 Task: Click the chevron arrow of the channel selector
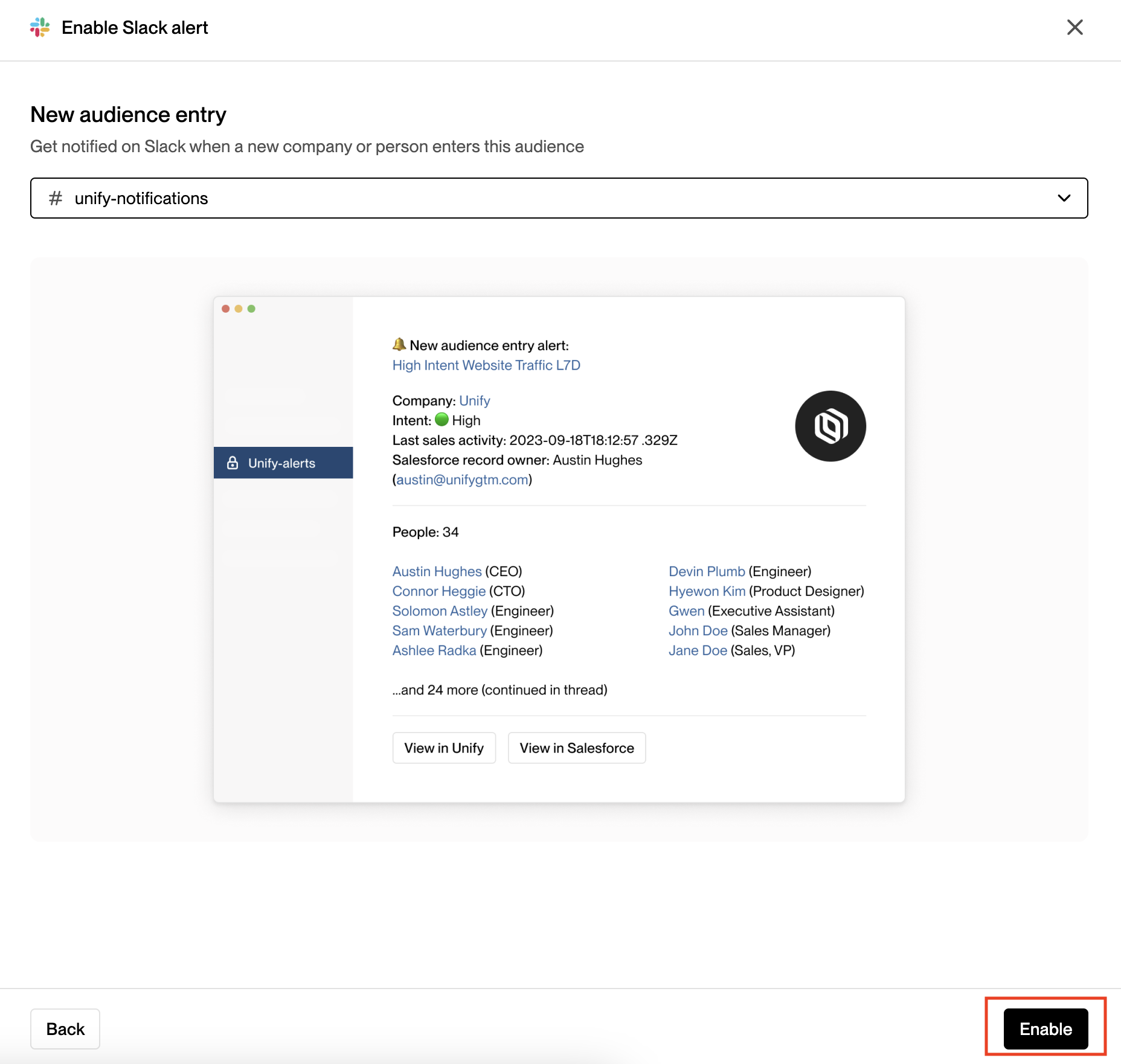[1064, 198]
